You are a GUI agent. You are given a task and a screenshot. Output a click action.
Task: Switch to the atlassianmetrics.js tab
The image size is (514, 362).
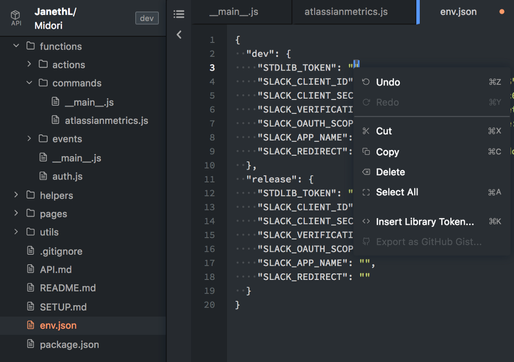point(346,12)
